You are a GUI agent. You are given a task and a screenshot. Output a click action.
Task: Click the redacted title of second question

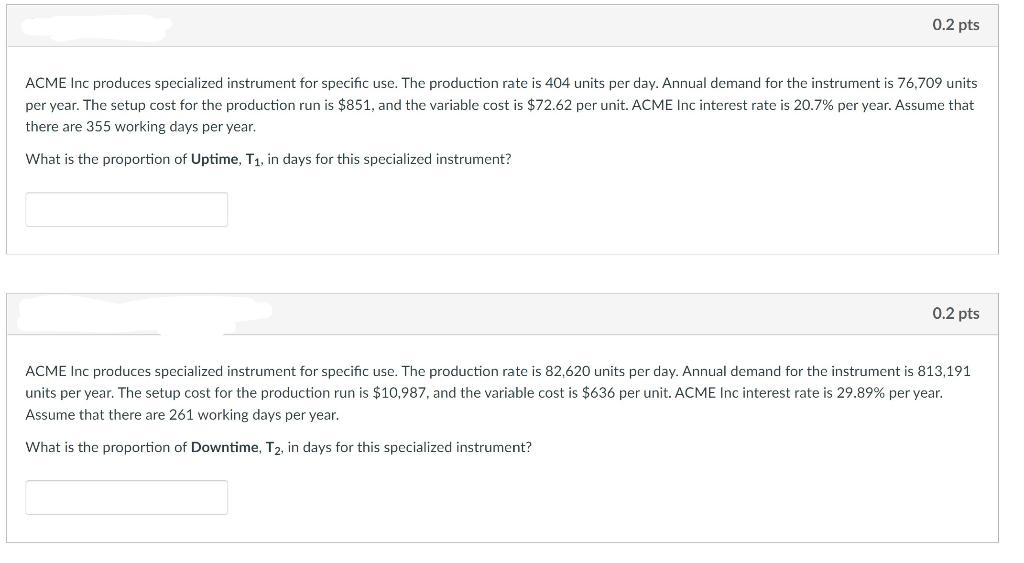click(144, 315)
